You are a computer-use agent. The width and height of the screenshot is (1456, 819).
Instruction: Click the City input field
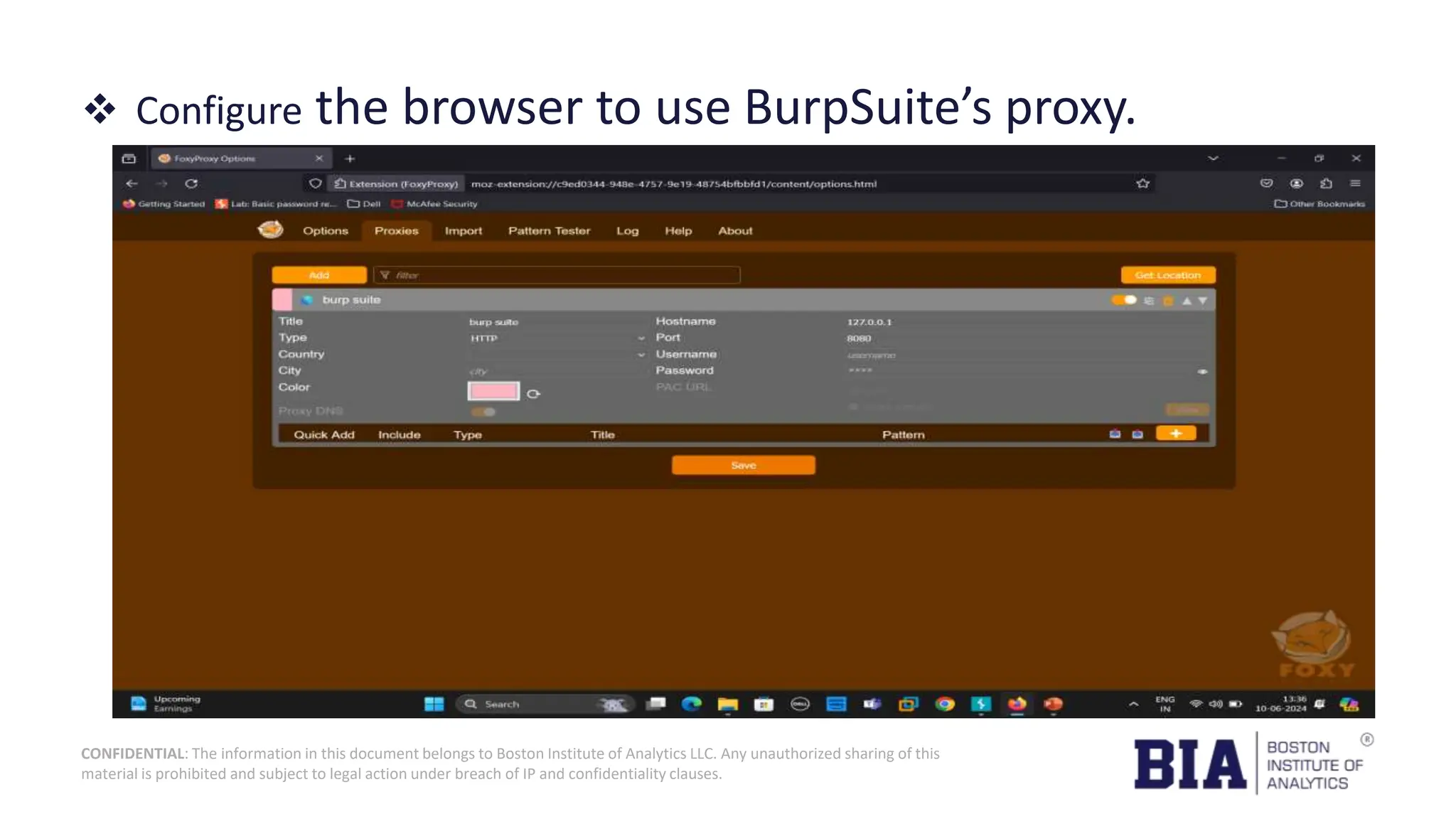pyautogui.click(x=557, y=371)
